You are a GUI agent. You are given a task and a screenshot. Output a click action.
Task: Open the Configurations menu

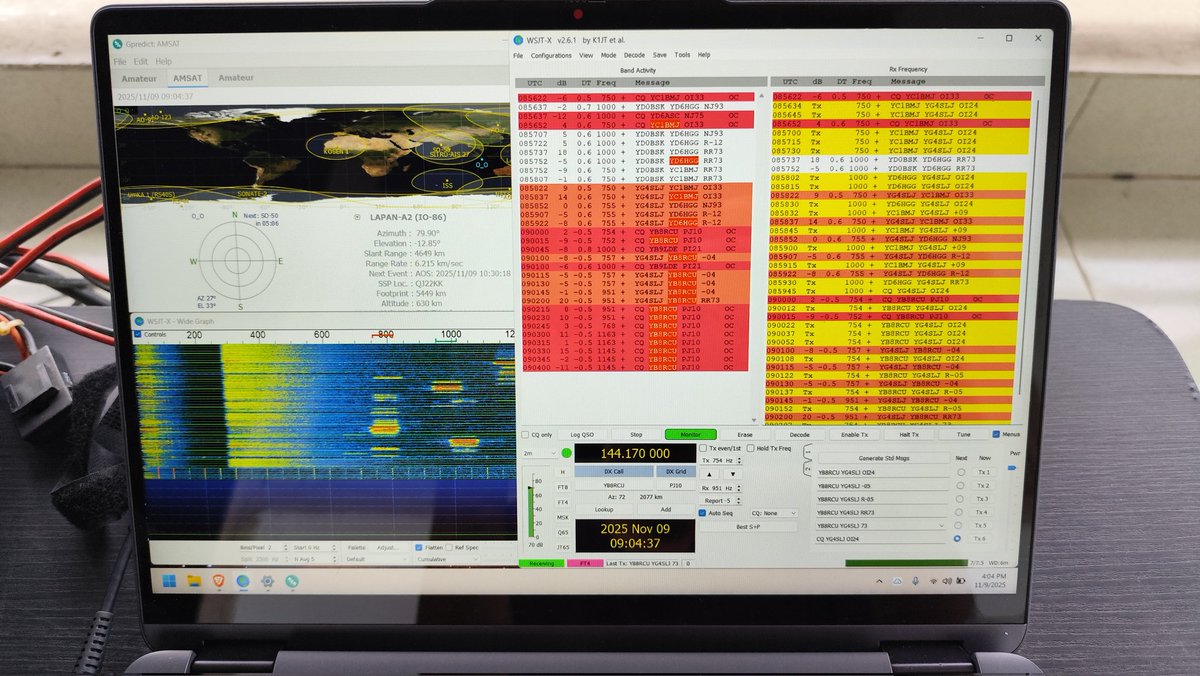[x=551, y=55]
